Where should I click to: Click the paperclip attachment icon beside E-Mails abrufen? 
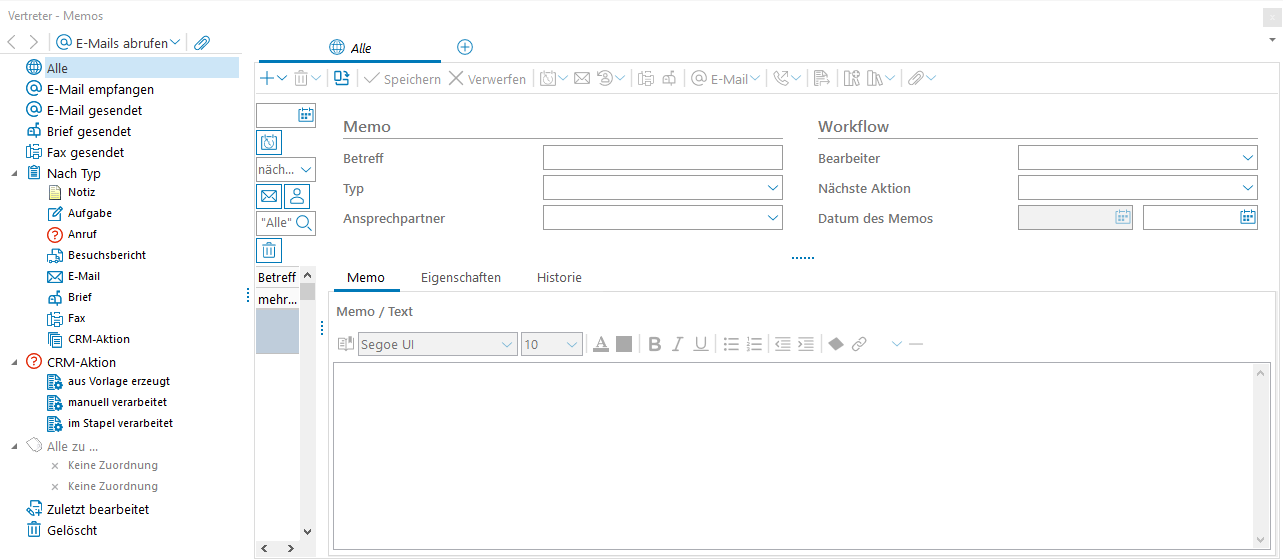[202, 42]
